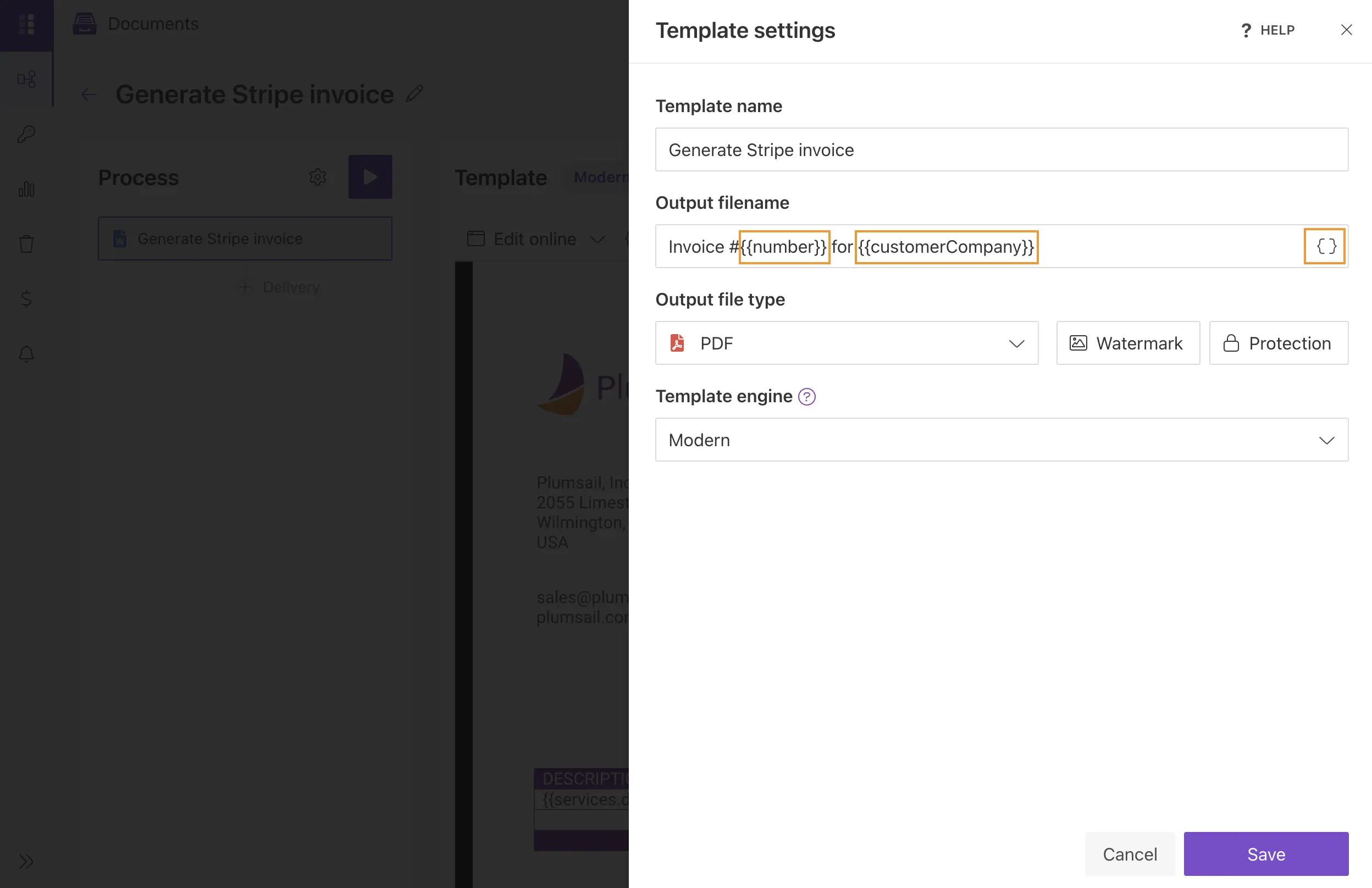Open HELP in Template settings
Image resolution: width=1372 pixels, height=888 pixels.
1268,30
